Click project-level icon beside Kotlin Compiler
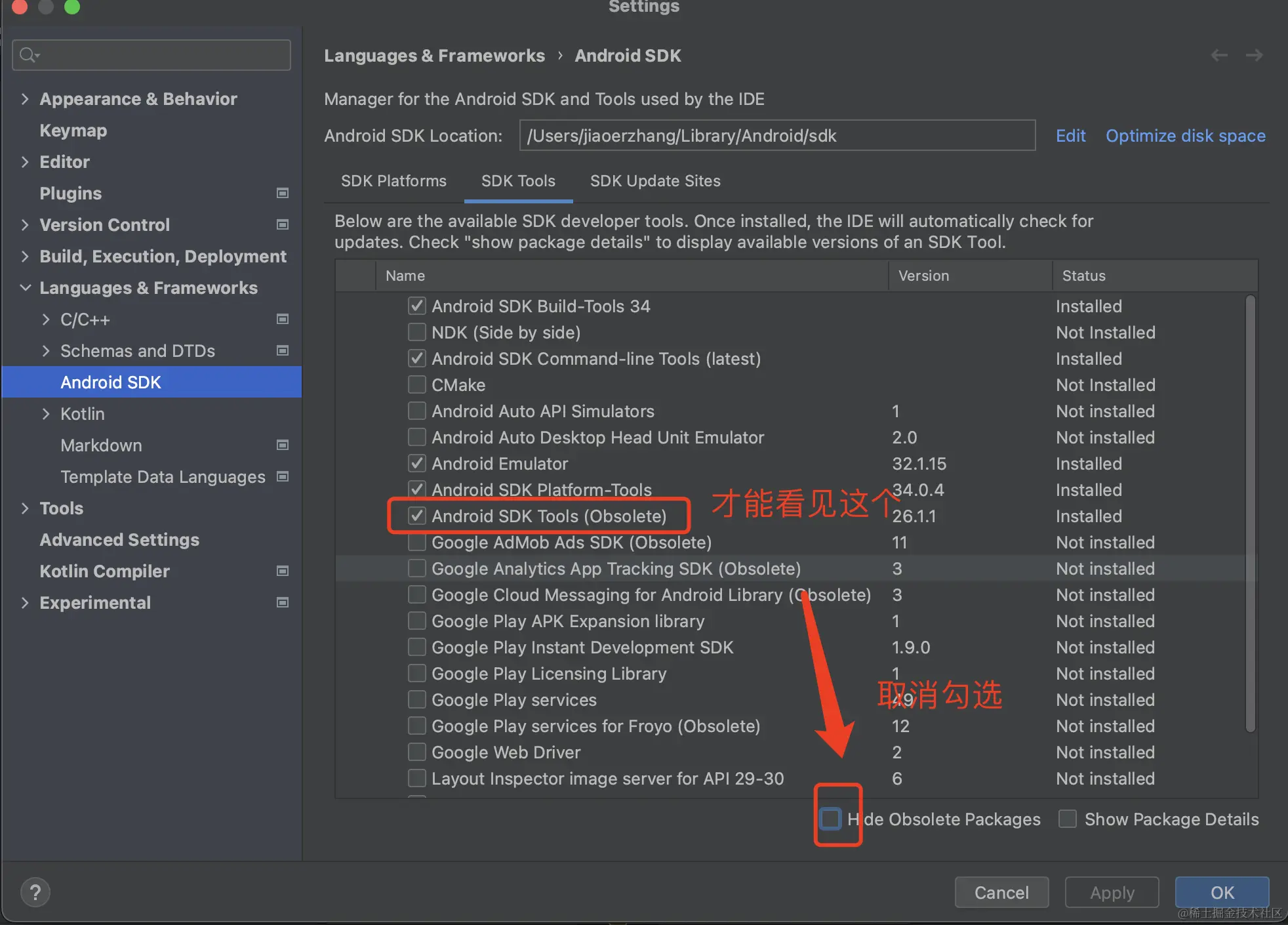This screenshot has width=1288, height=925. pos(283,571)
